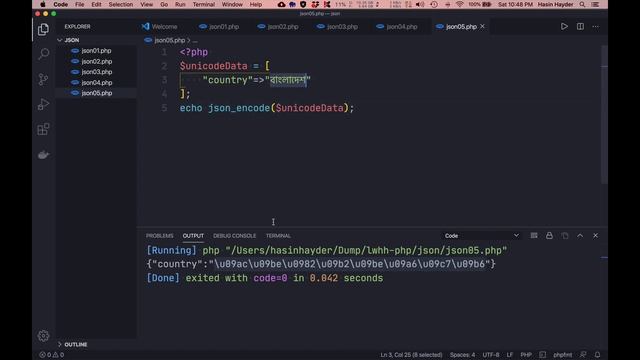
Task: Open the Docker view in activity bar
Action: click(43, 155)
